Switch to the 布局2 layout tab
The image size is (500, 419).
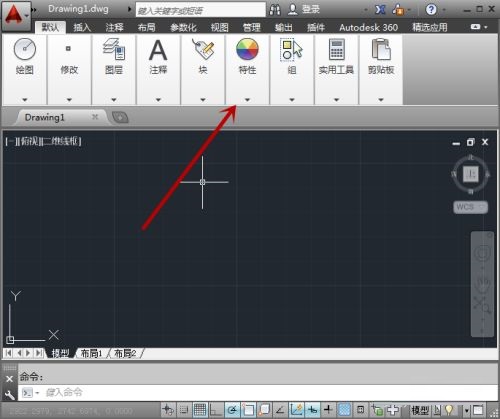pos(125,353)
